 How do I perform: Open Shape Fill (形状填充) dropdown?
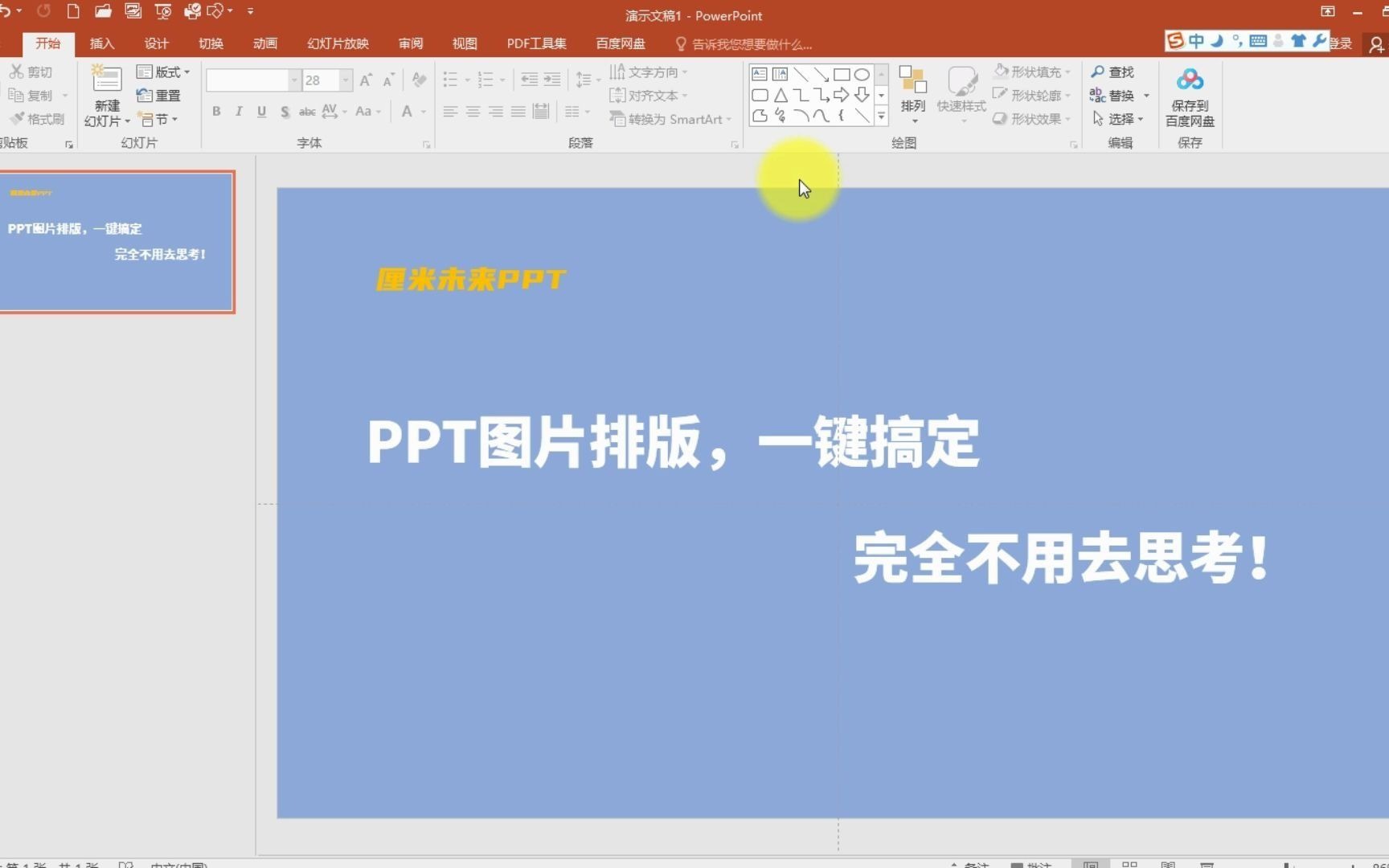tap(1032, 72)
